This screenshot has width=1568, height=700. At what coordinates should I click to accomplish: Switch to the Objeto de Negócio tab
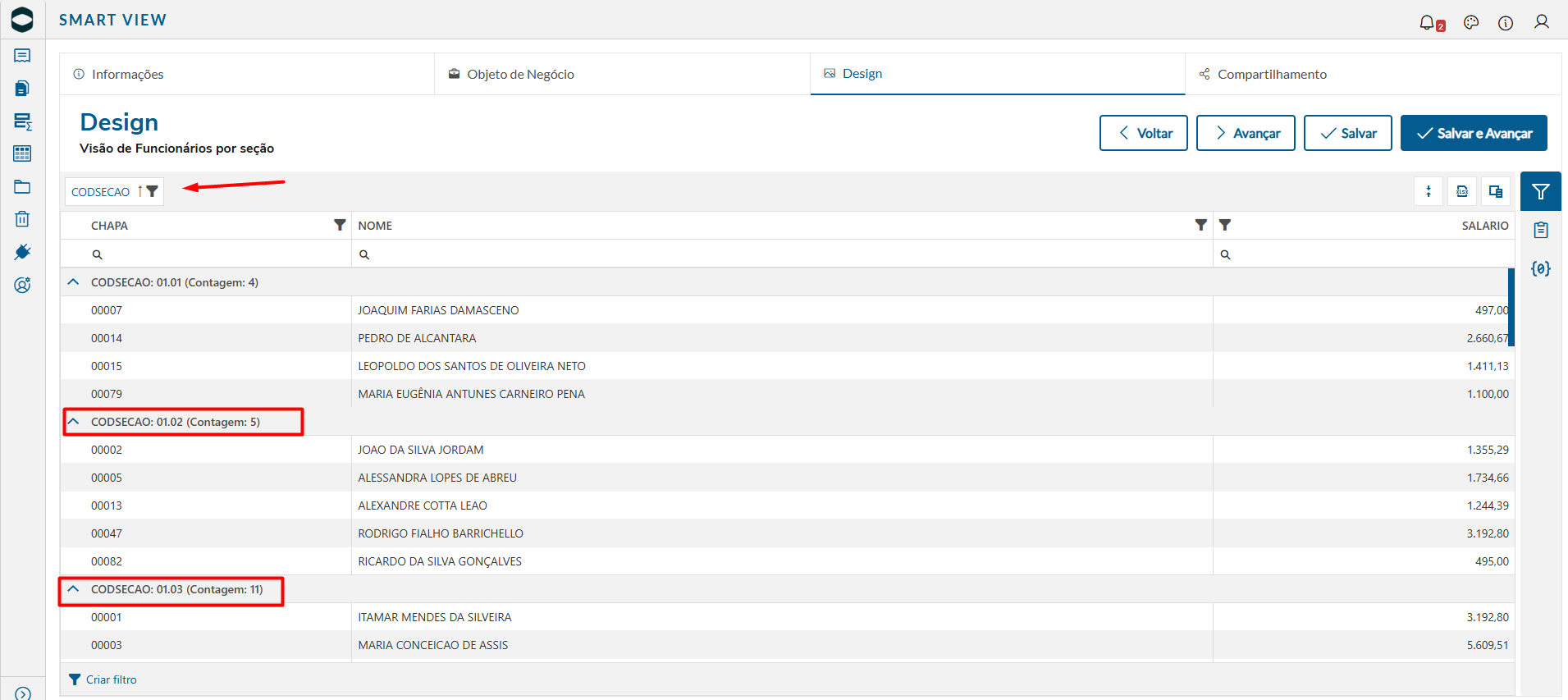tap(622, 74)
